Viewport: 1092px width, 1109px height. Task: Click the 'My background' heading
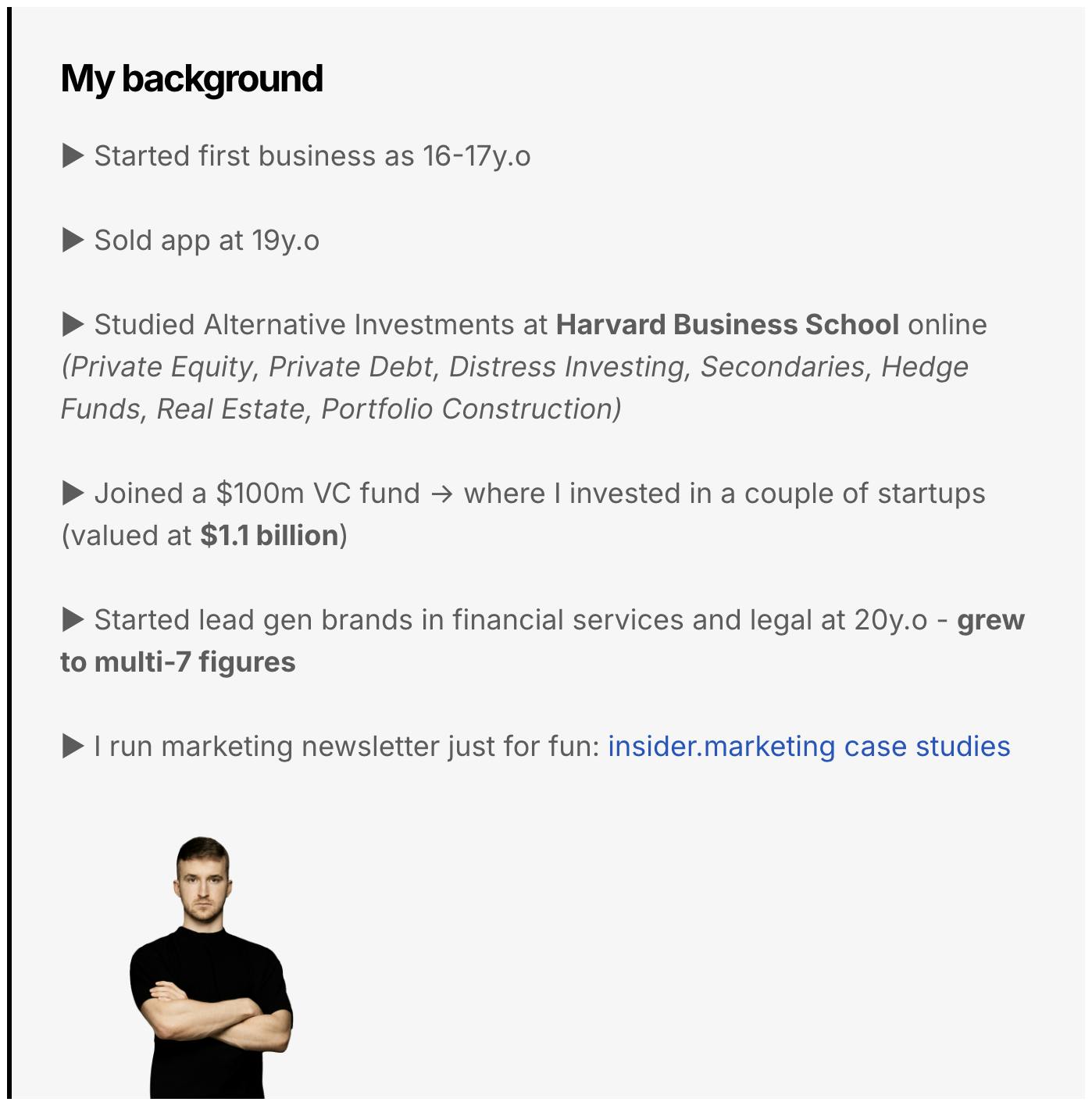(192, 79)
